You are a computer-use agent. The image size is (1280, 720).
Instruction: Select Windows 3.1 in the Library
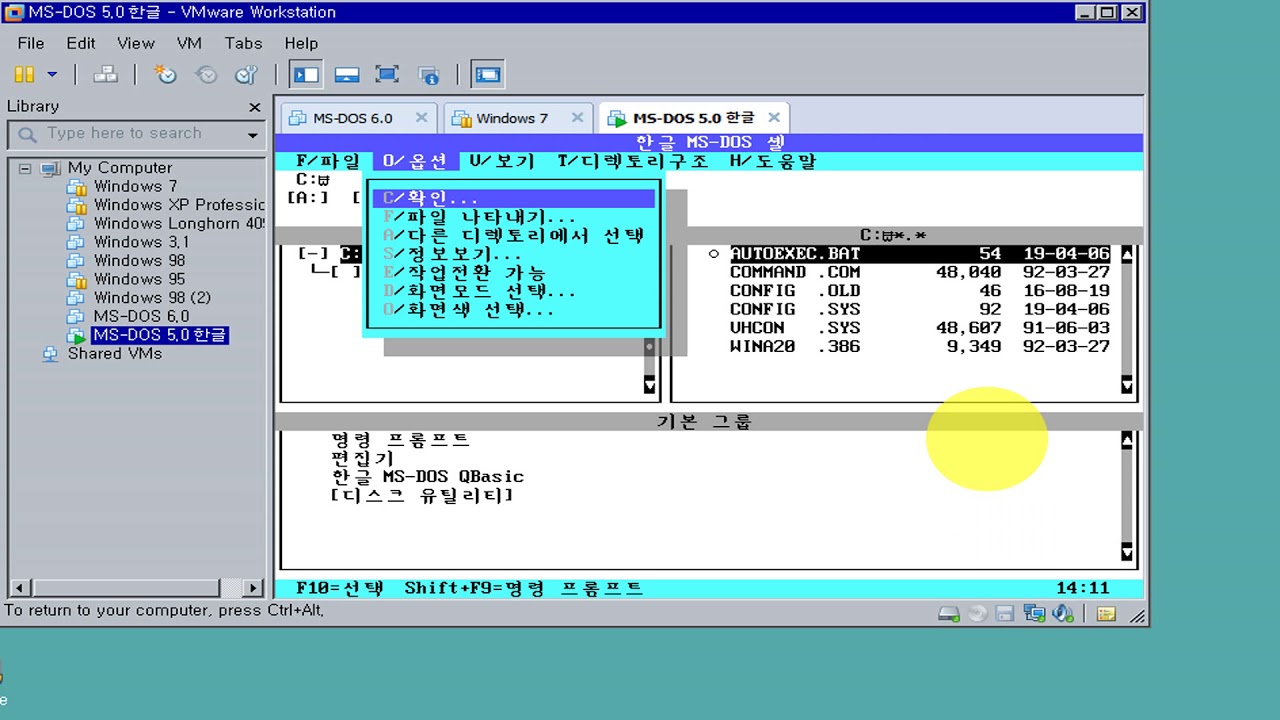pos(141,242)
